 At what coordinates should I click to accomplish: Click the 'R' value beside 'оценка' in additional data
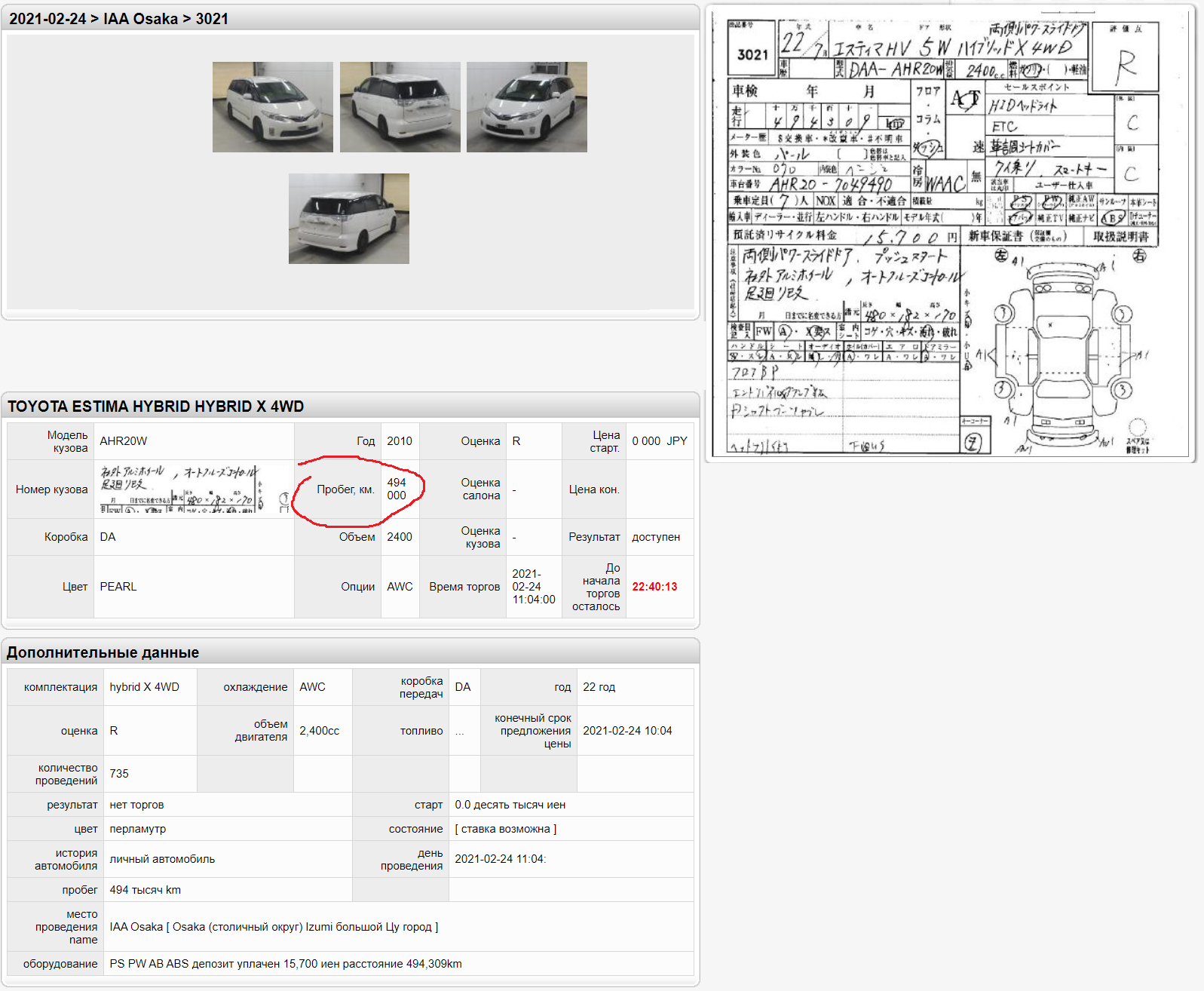pyautogui.click(x=114, y=731)
